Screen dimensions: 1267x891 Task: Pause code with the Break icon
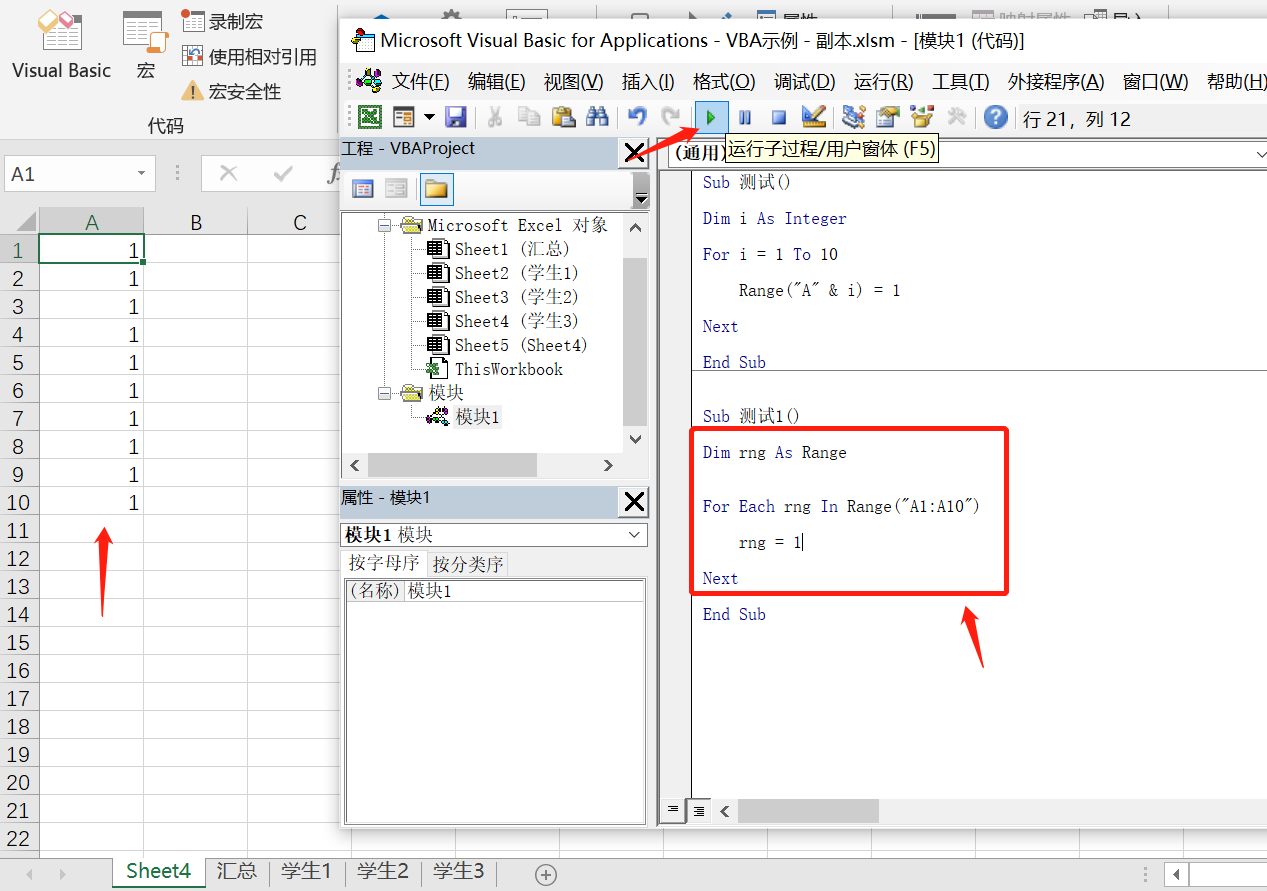tap(745, 117)
